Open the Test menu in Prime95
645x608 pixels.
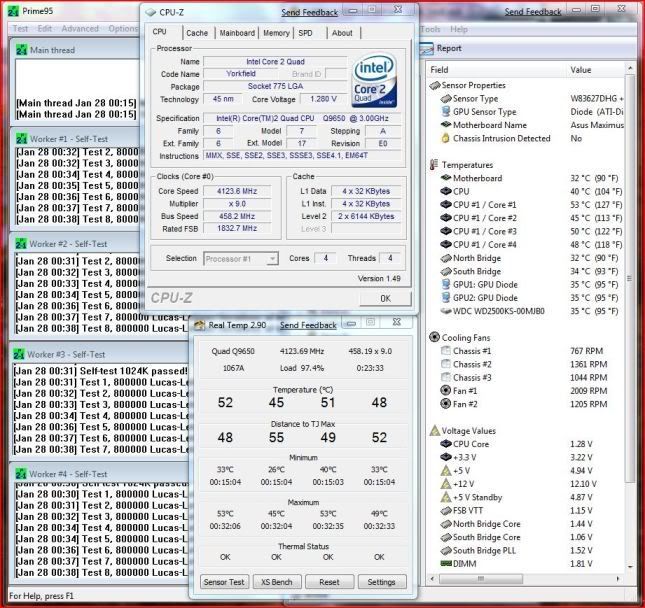20,28
